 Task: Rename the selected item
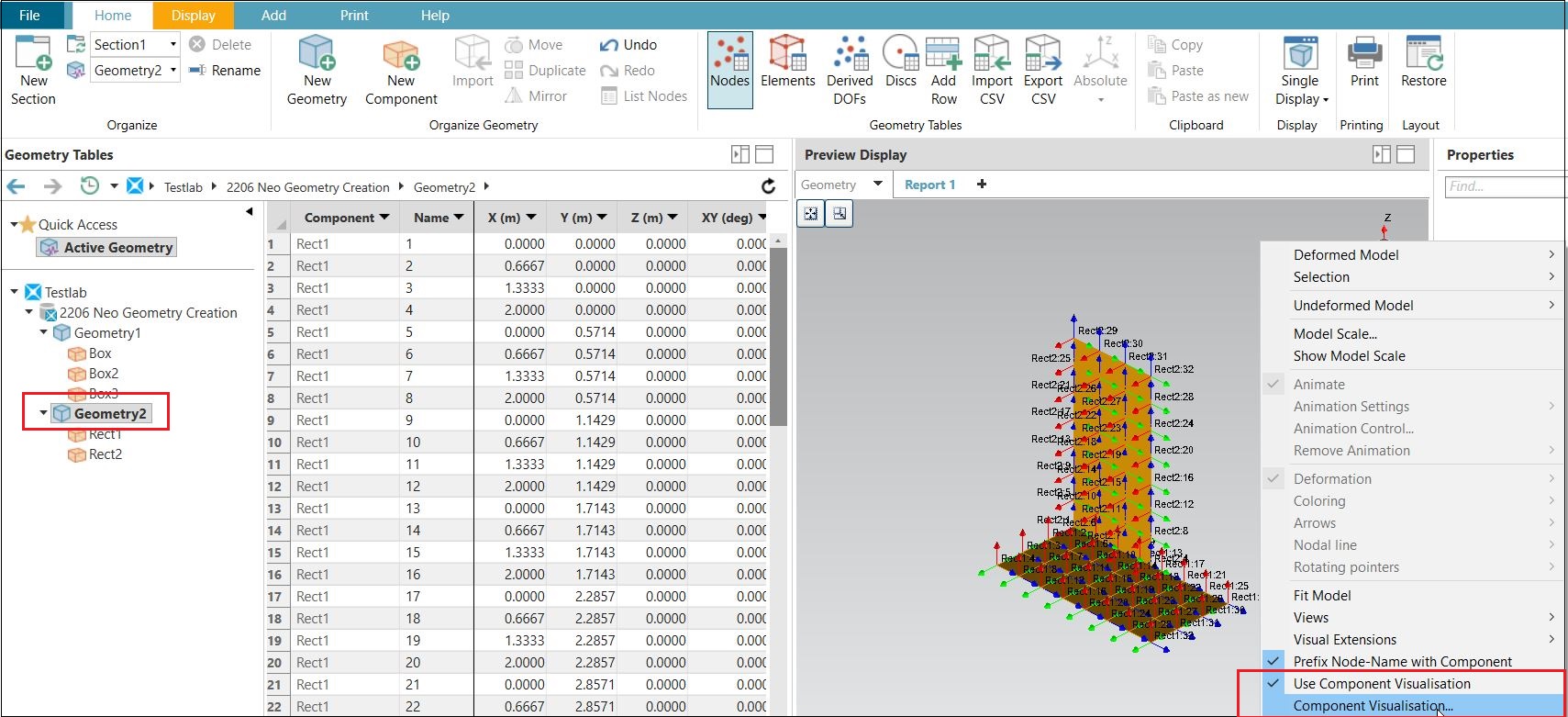(225, 70)
